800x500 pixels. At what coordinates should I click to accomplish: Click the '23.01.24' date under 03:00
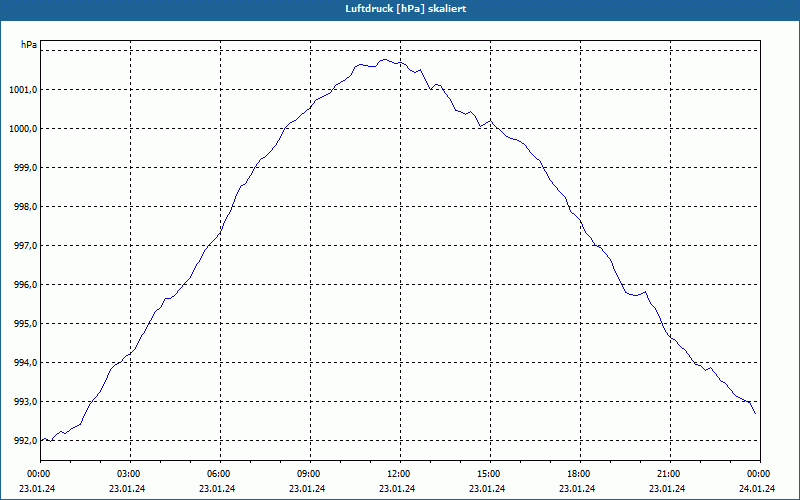127,488
